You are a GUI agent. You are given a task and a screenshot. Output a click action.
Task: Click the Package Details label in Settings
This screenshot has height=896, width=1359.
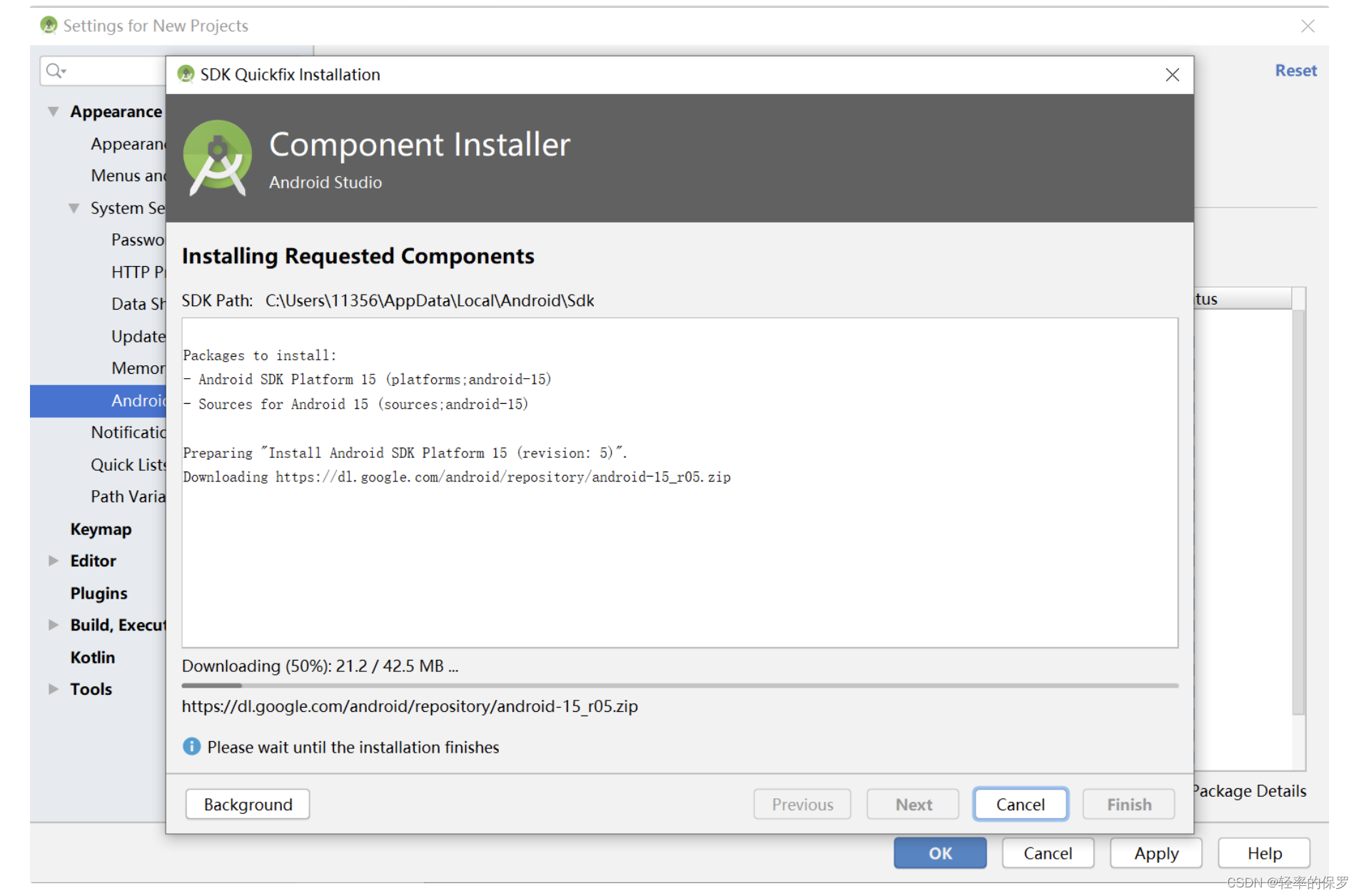tap(1250, 790)
